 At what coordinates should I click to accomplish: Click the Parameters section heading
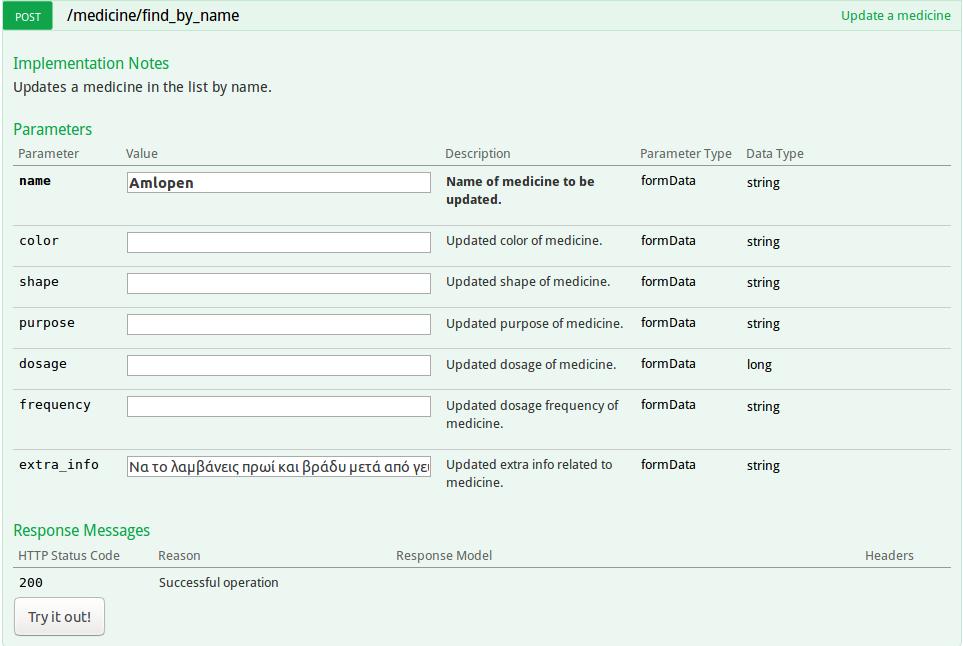53,129
